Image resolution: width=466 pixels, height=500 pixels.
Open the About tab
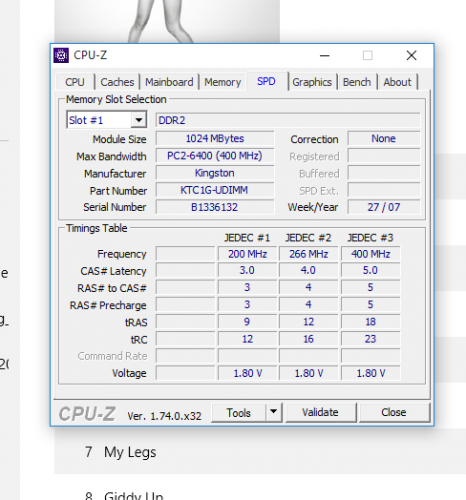coord(397,82)
